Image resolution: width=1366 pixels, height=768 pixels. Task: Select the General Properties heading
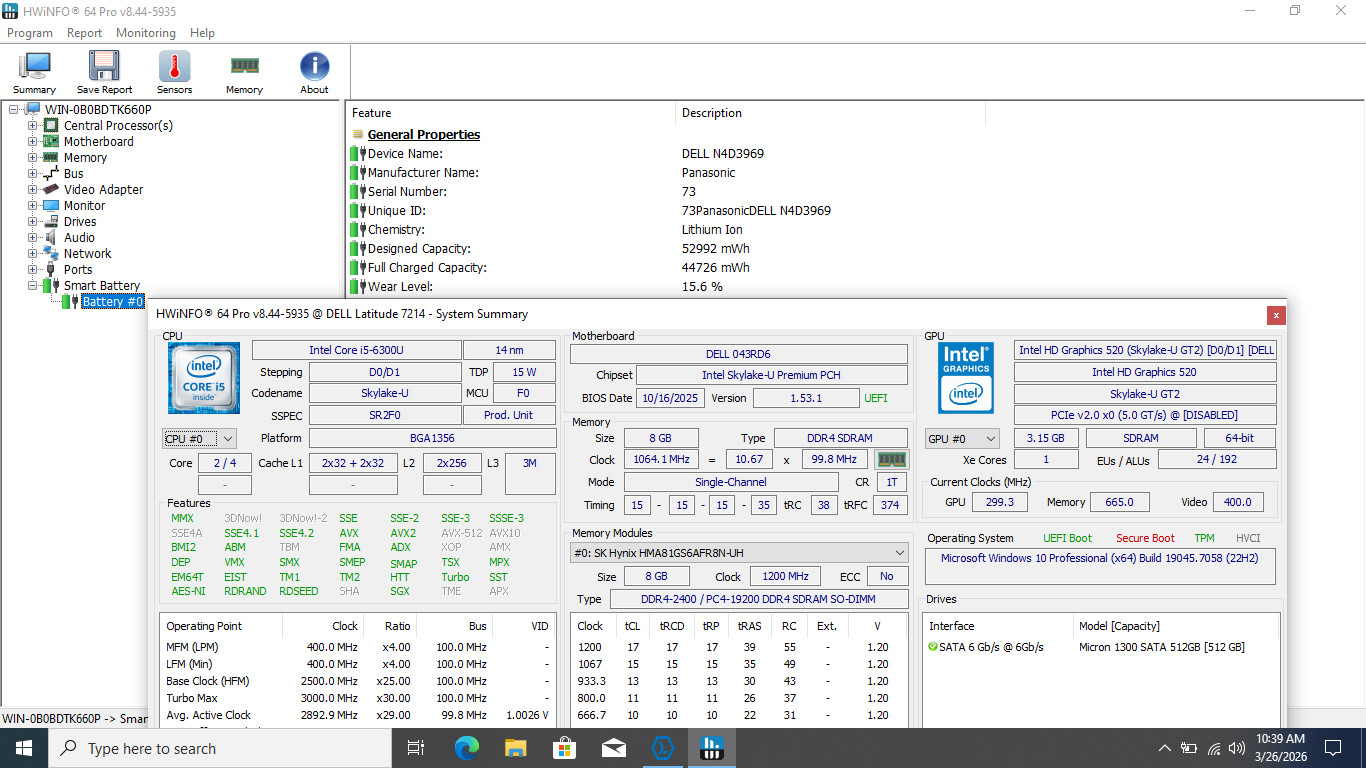[x=424, y=134]
